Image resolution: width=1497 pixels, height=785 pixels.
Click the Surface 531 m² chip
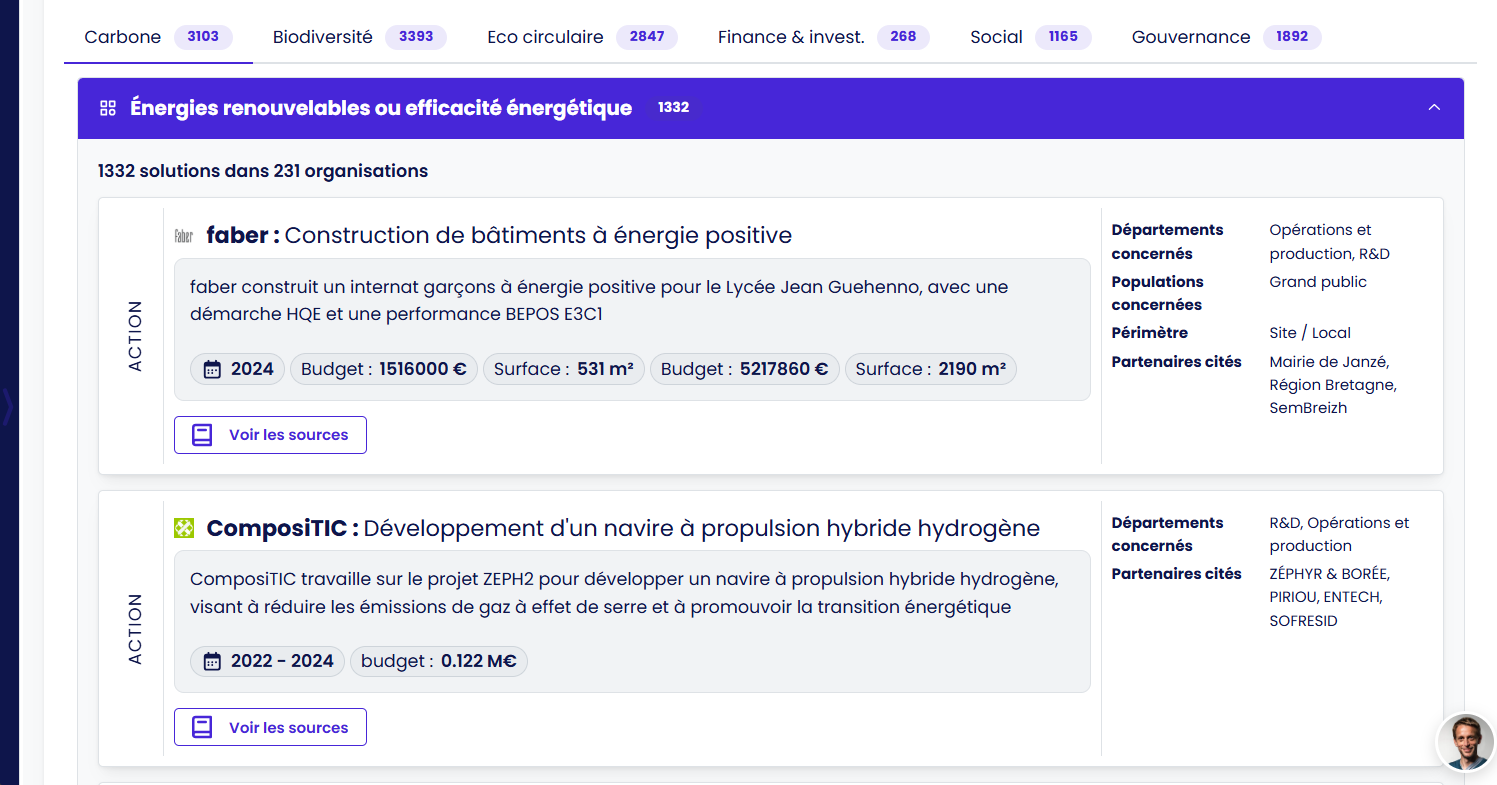point(563,369)
